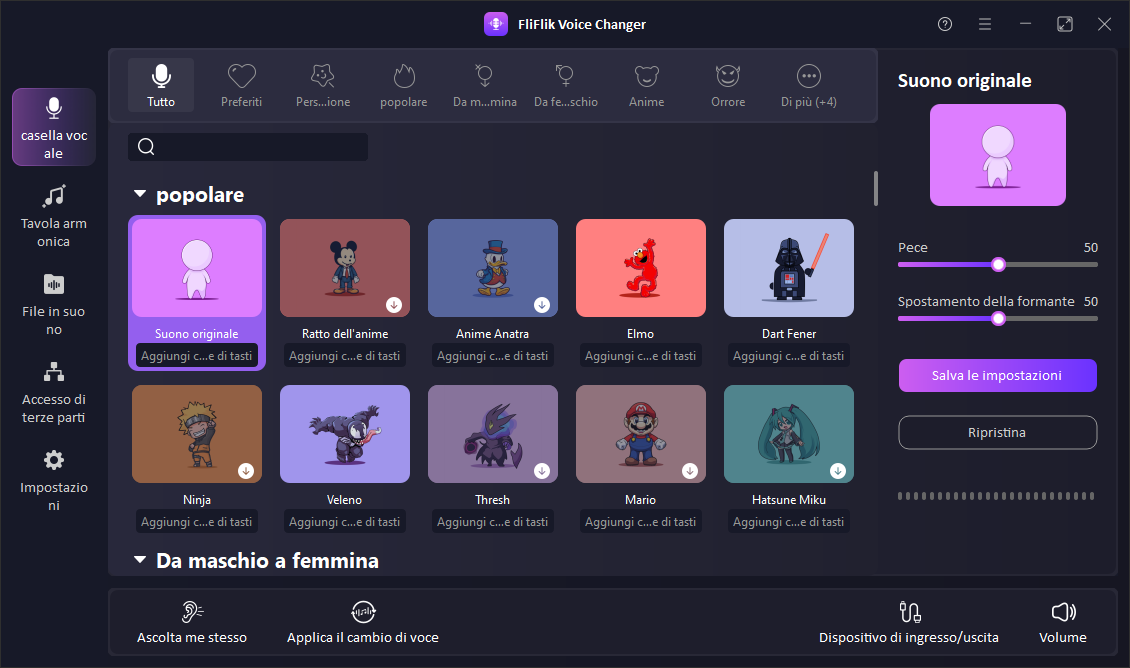Add key binding for Ratto dell'anime
Viewport: 1130px width, 668px height.
tap(344, 356)
